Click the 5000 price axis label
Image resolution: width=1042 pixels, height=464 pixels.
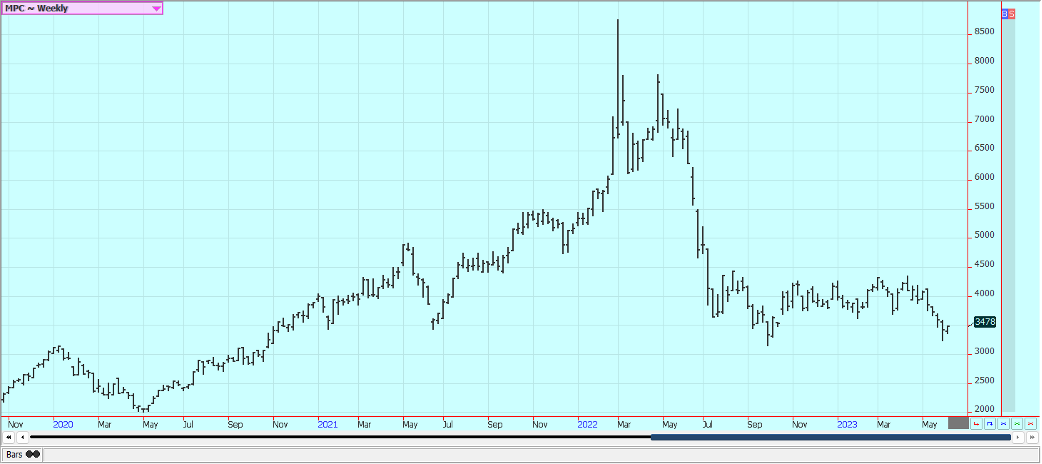tap(984, 235)
